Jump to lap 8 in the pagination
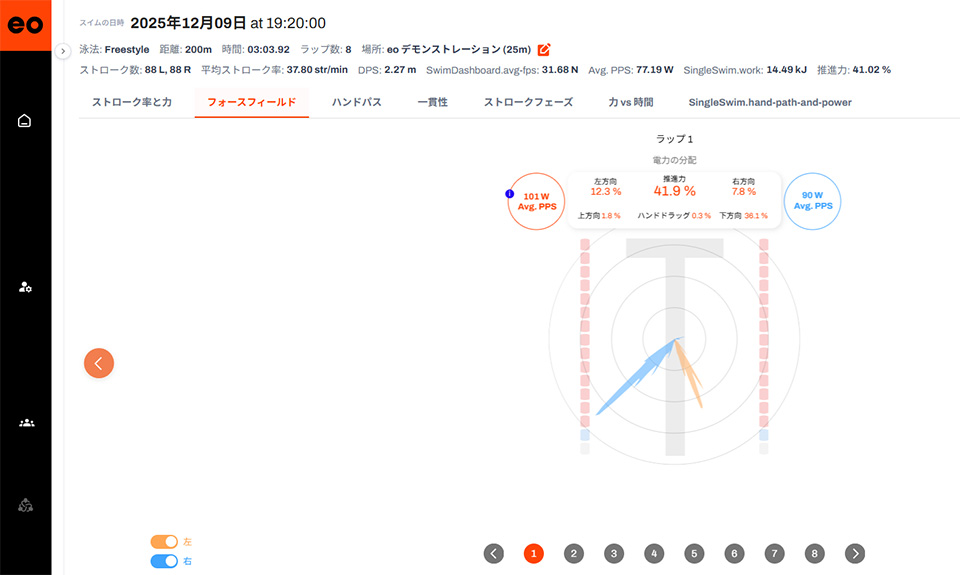 (814, 553)
